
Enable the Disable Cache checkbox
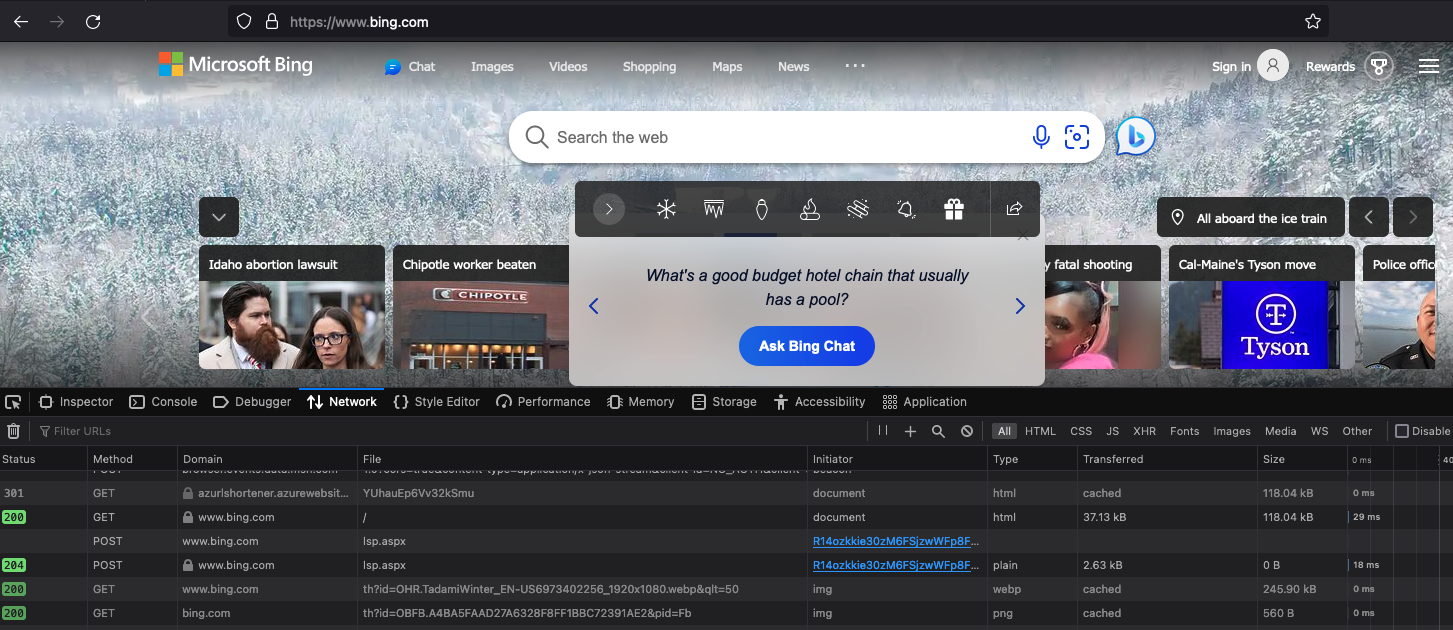tap(1402, 431)
